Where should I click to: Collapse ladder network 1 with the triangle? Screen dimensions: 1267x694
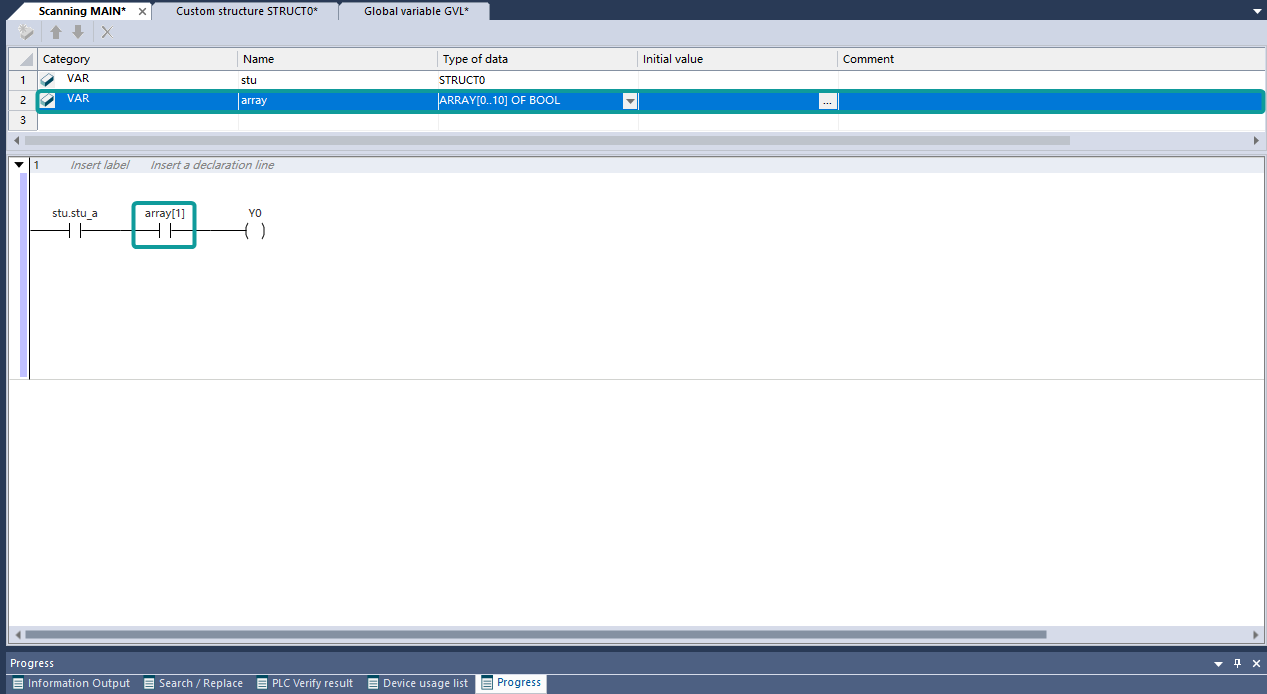19,165
